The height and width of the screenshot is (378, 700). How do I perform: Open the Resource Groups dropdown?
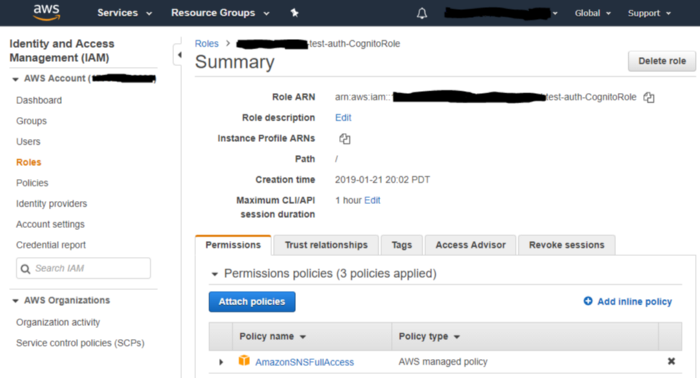[220, 13]
